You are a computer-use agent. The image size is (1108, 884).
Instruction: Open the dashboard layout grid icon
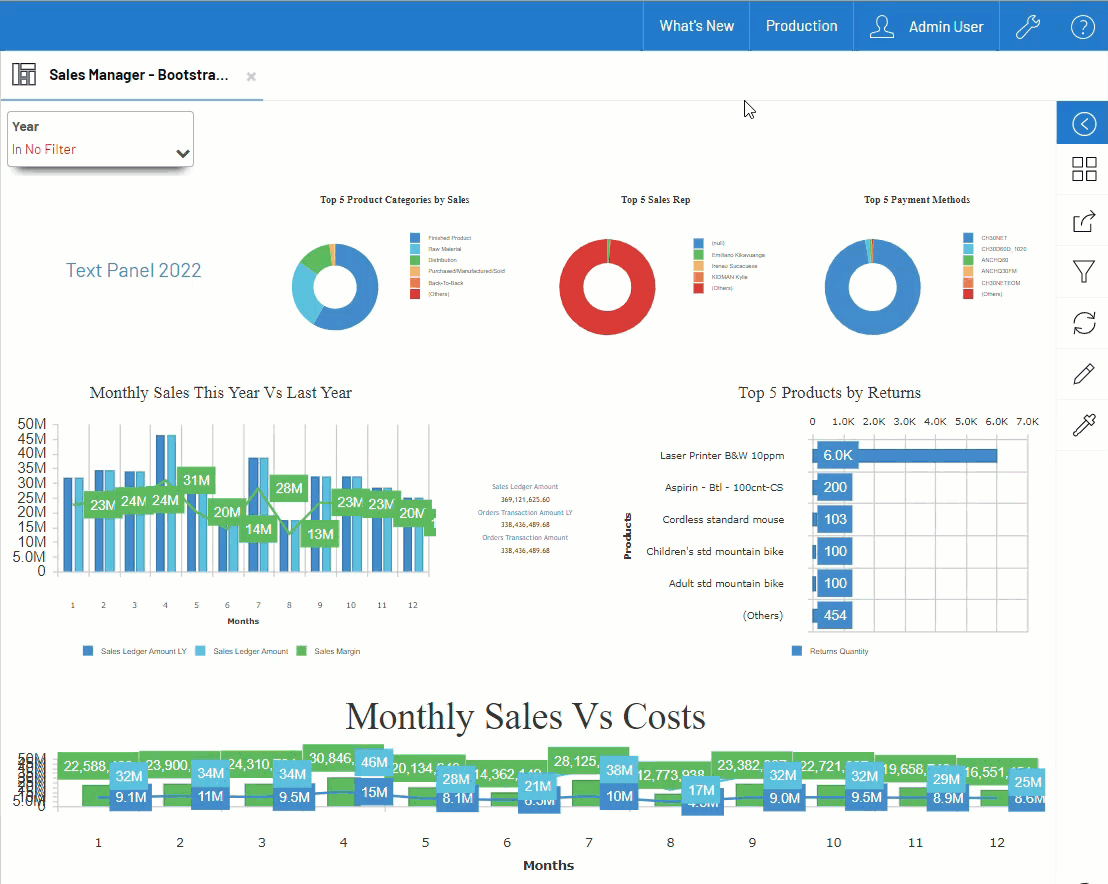pos(1083,170)
